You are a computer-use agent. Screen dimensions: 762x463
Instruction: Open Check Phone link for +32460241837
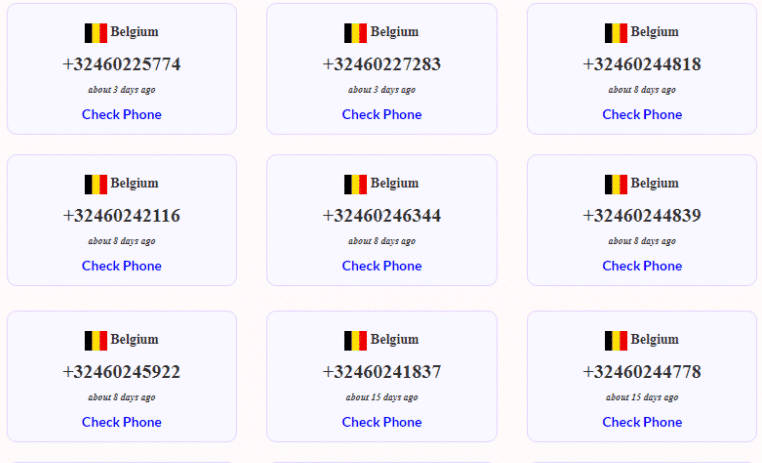(382, 422)
